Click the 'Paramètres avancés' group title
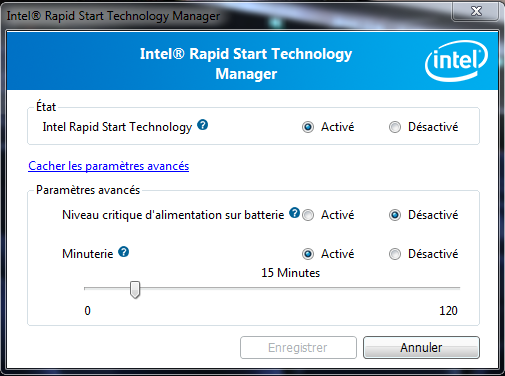 pos(88,190)
